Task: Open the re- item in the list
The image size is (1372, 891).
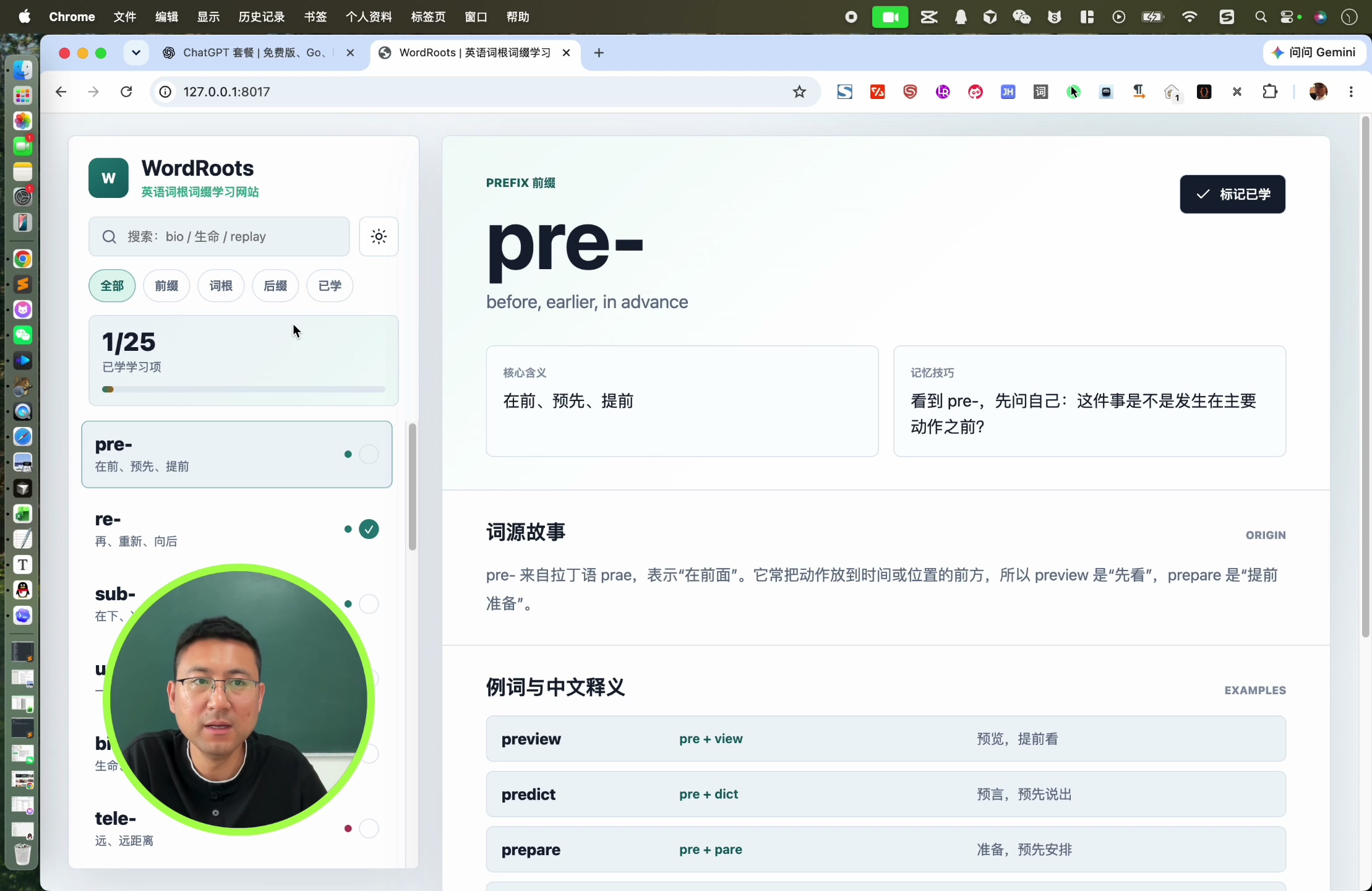Action: tap(237, 529)
